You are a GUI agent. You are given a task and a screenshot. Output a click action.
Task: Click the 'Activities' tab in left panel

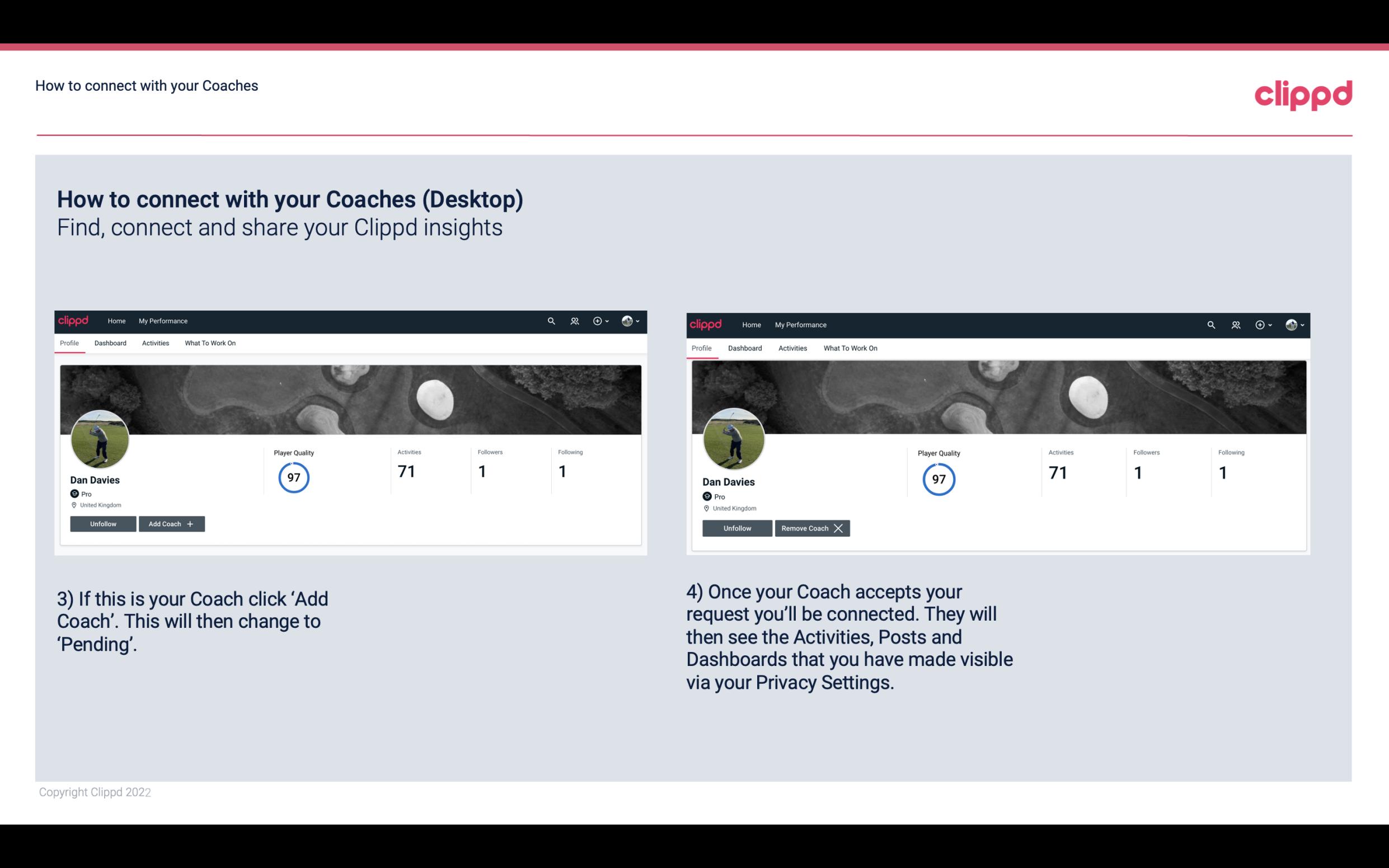pos(155,343)
